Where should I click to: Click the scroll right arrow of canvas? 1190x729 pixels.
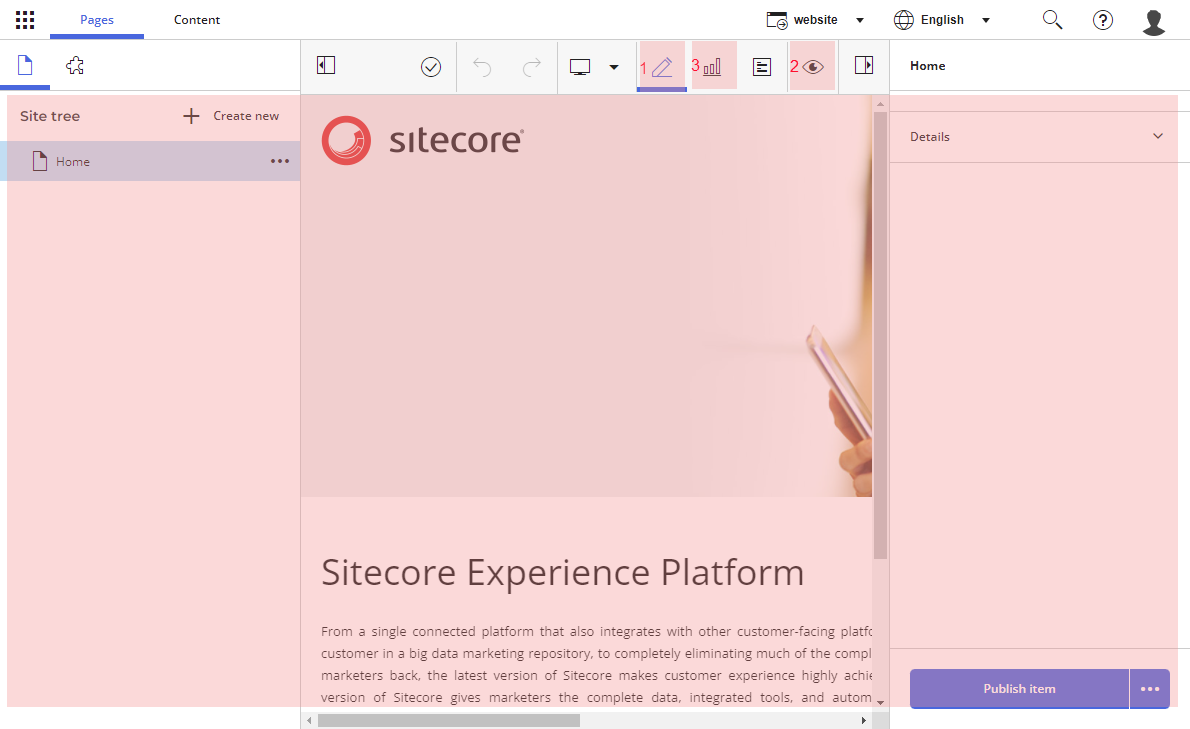coord(864,720)
